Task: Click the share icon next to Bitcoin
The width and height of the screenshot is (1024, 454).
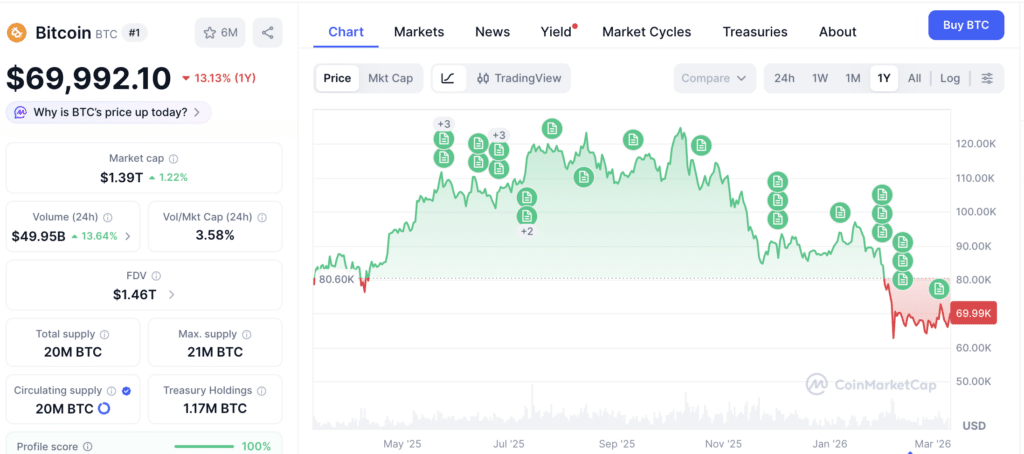Action: (x=267, y=33)
